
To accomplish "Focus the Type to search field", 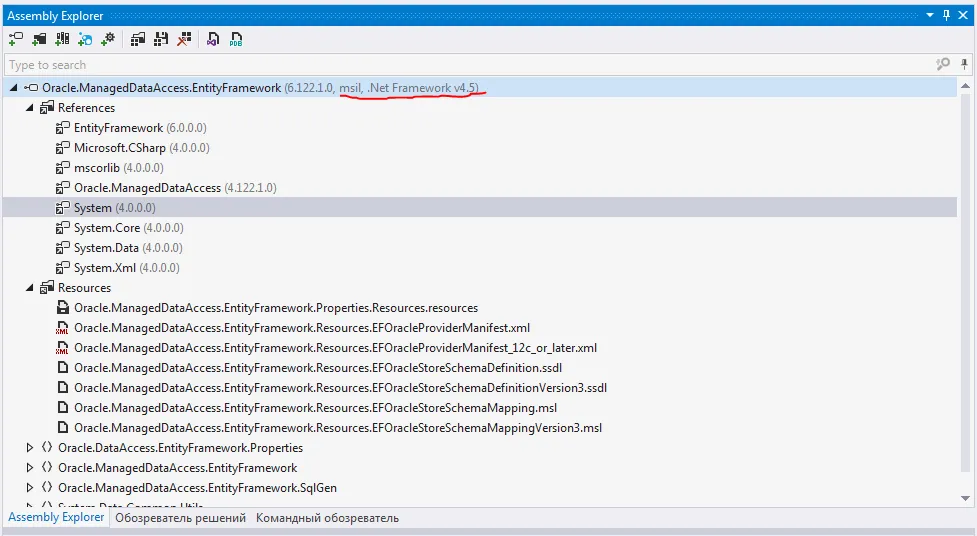I will click(x=467, y=64).
